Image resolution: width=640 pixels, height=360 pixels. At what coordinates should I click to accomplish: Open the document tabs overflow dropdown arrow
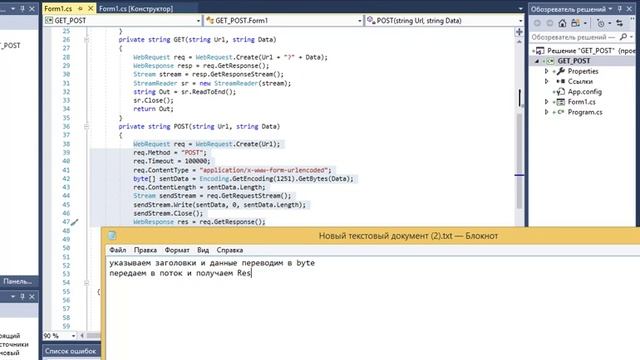(520, 9)
